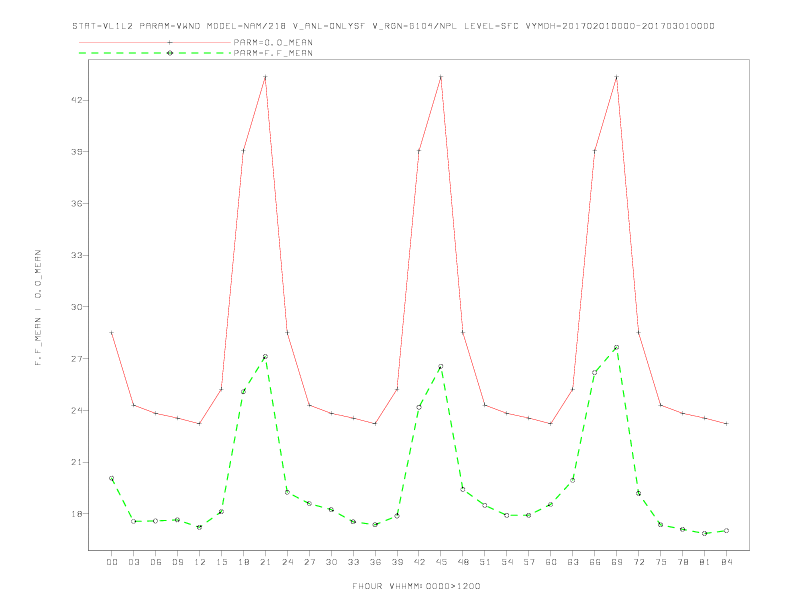The image size is (792, 612).
Task: Click y-axis tick label 39
Action: click(x=77, y=151)
